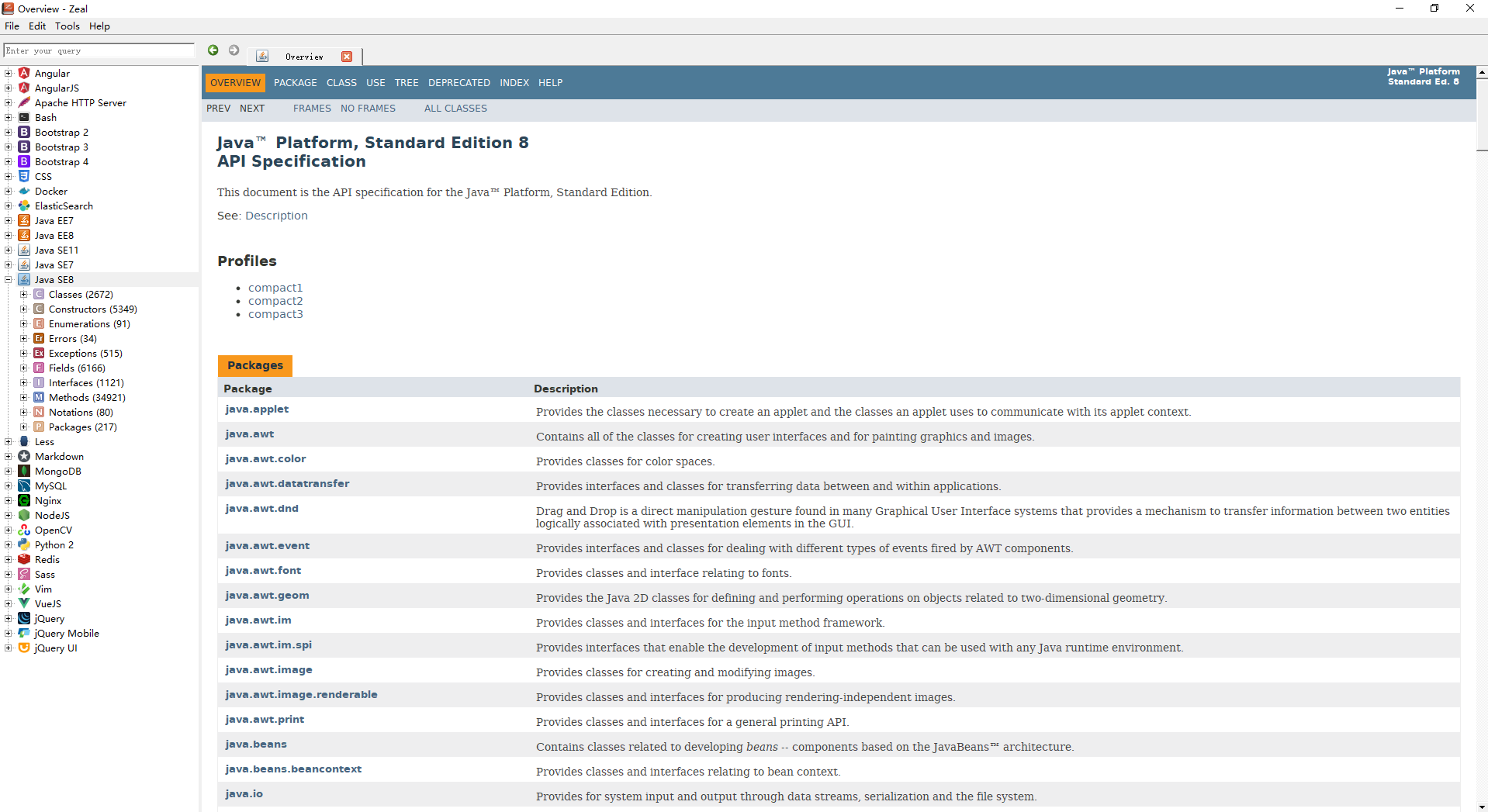
Task: Click the Docker whale icon
Action: [24, 192]
